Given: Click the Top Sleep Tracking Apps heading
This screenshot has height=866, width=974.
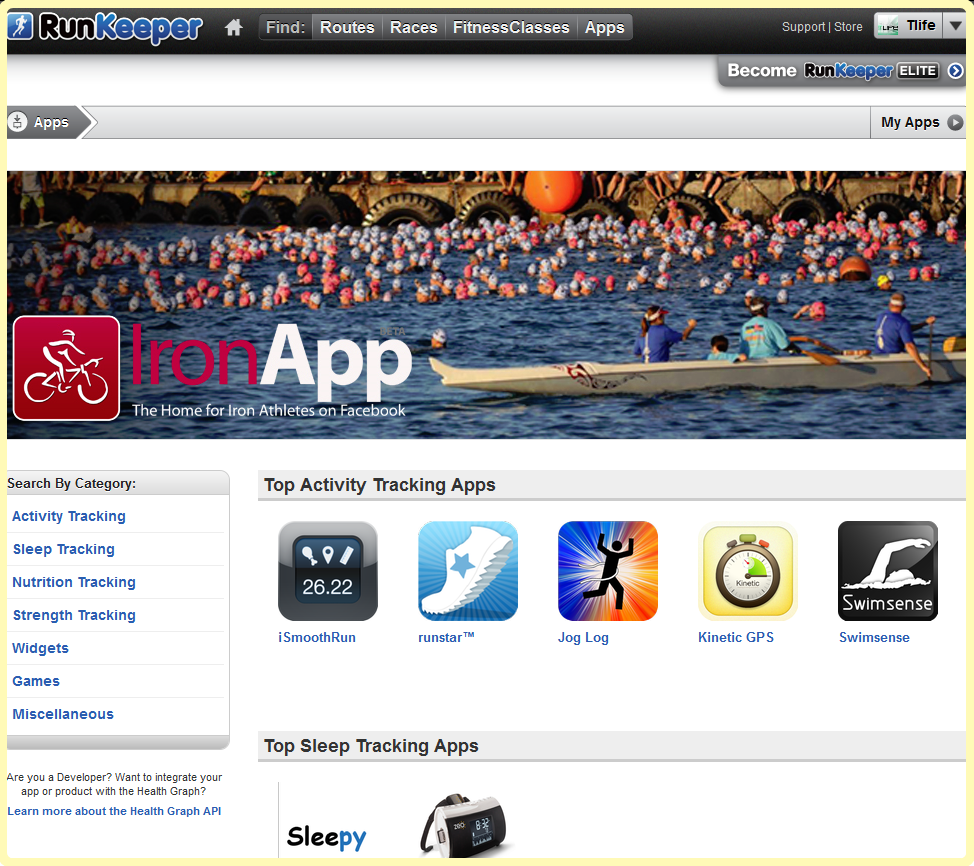Looking at the screenshot, I should (x=371, y=745).
